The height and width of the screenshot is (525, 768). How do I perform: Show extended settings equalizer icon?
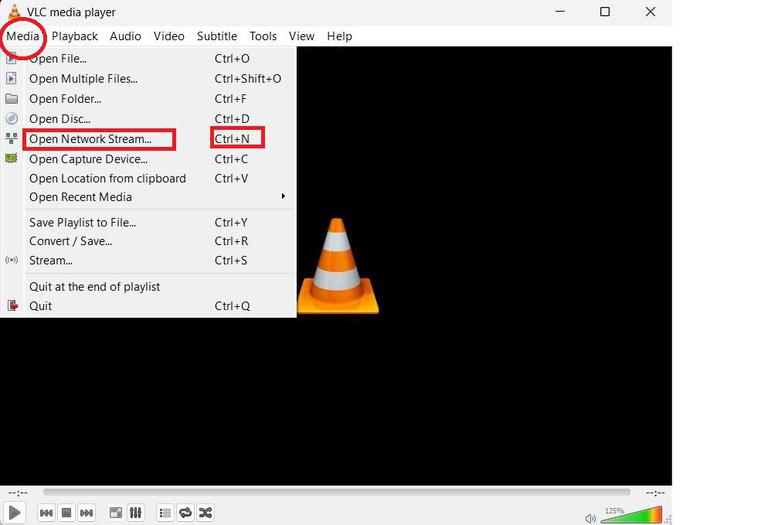tap(136, 513)
